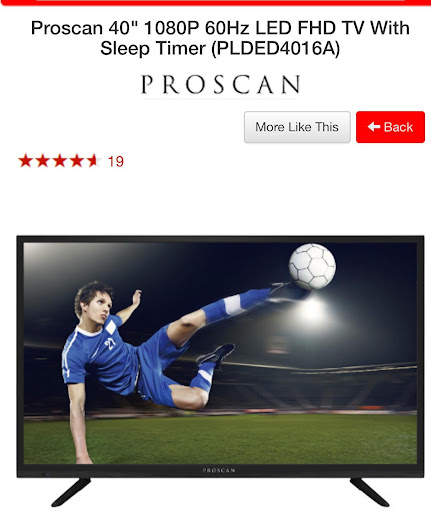
Task: Open the 19 reviews count link
Action: (x=116, y=162)
